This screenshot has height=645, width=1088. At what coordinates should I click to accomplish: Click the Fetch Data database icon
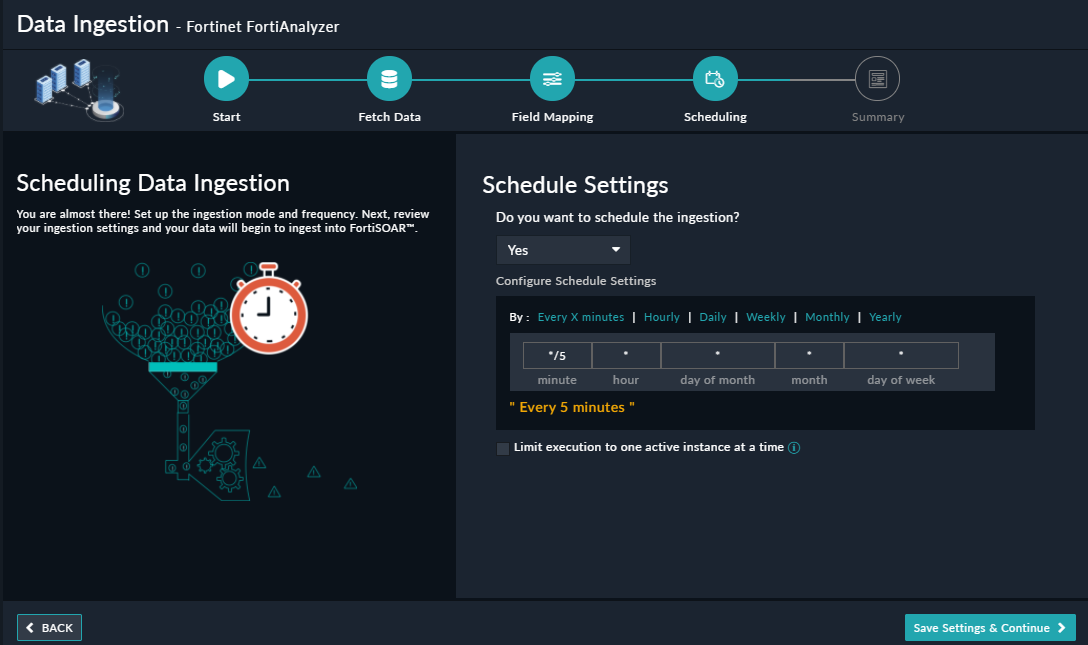389,79
